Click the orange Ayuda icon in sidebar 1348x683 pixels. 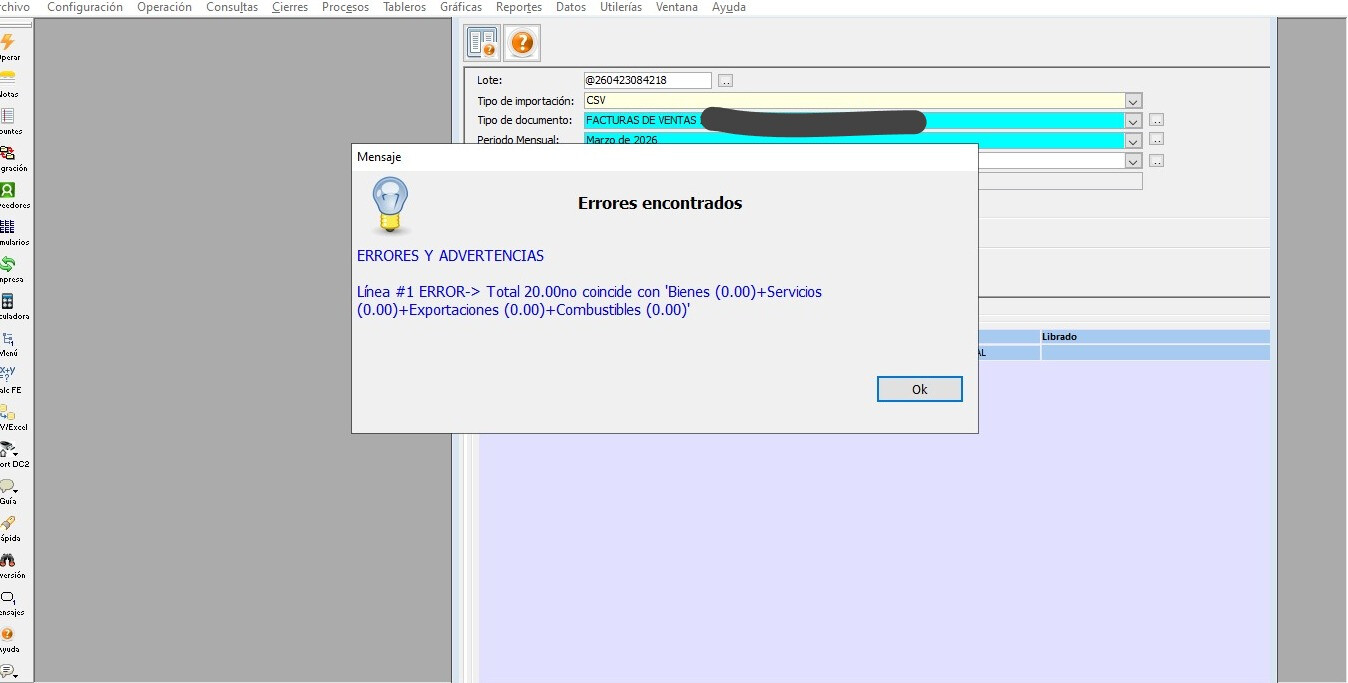click(x=8, y=634)
